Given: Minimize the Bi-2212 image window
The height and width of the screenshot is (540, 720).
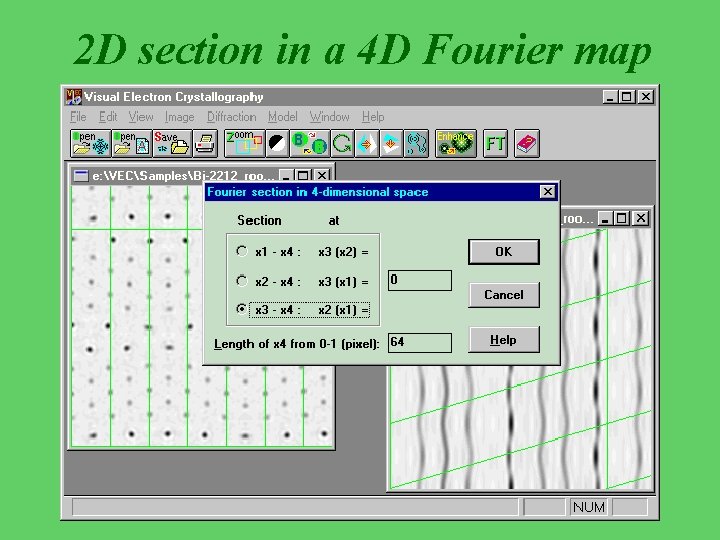Looking at the screenshot, I should 286,176.
